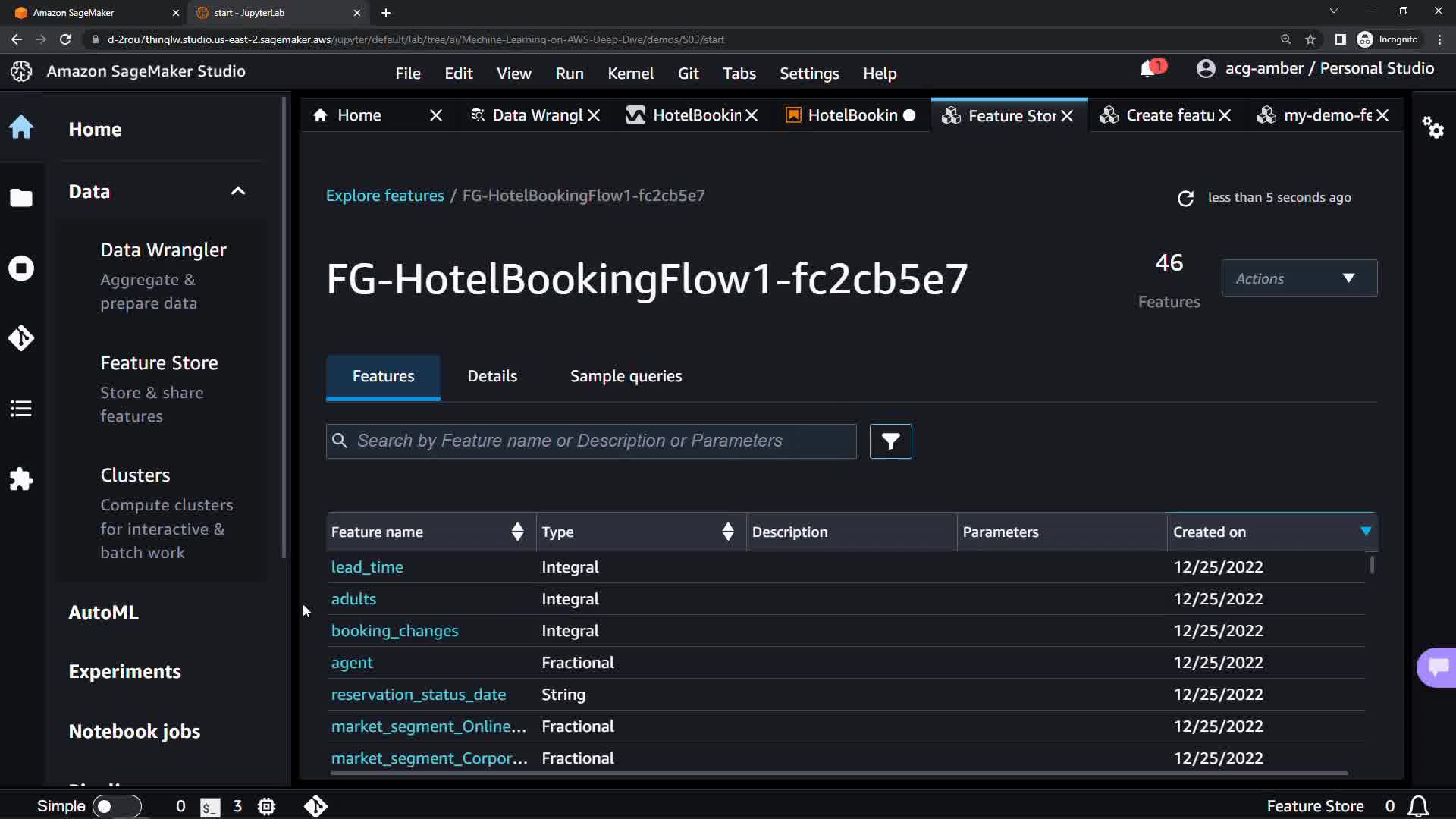Collapse the Data section chevron
The width and height of the screenshot is (1456, 819).
pos(238,191)
